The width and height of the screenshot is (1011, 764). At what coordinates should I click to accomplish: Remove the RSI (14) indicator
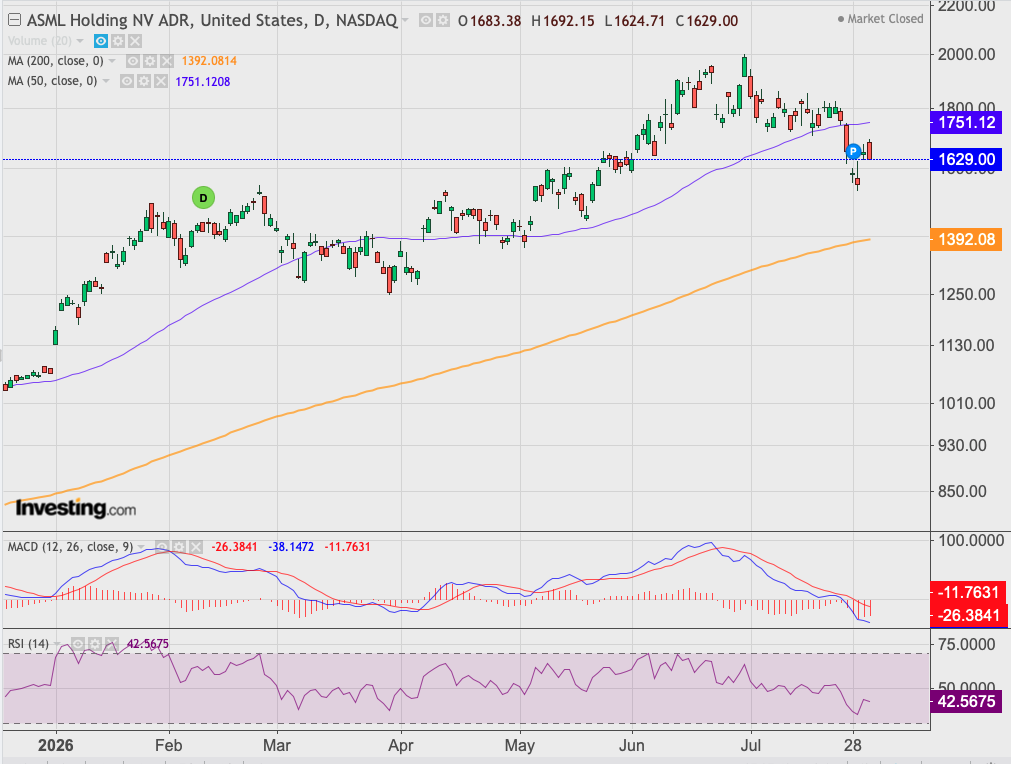coord(112,644)
